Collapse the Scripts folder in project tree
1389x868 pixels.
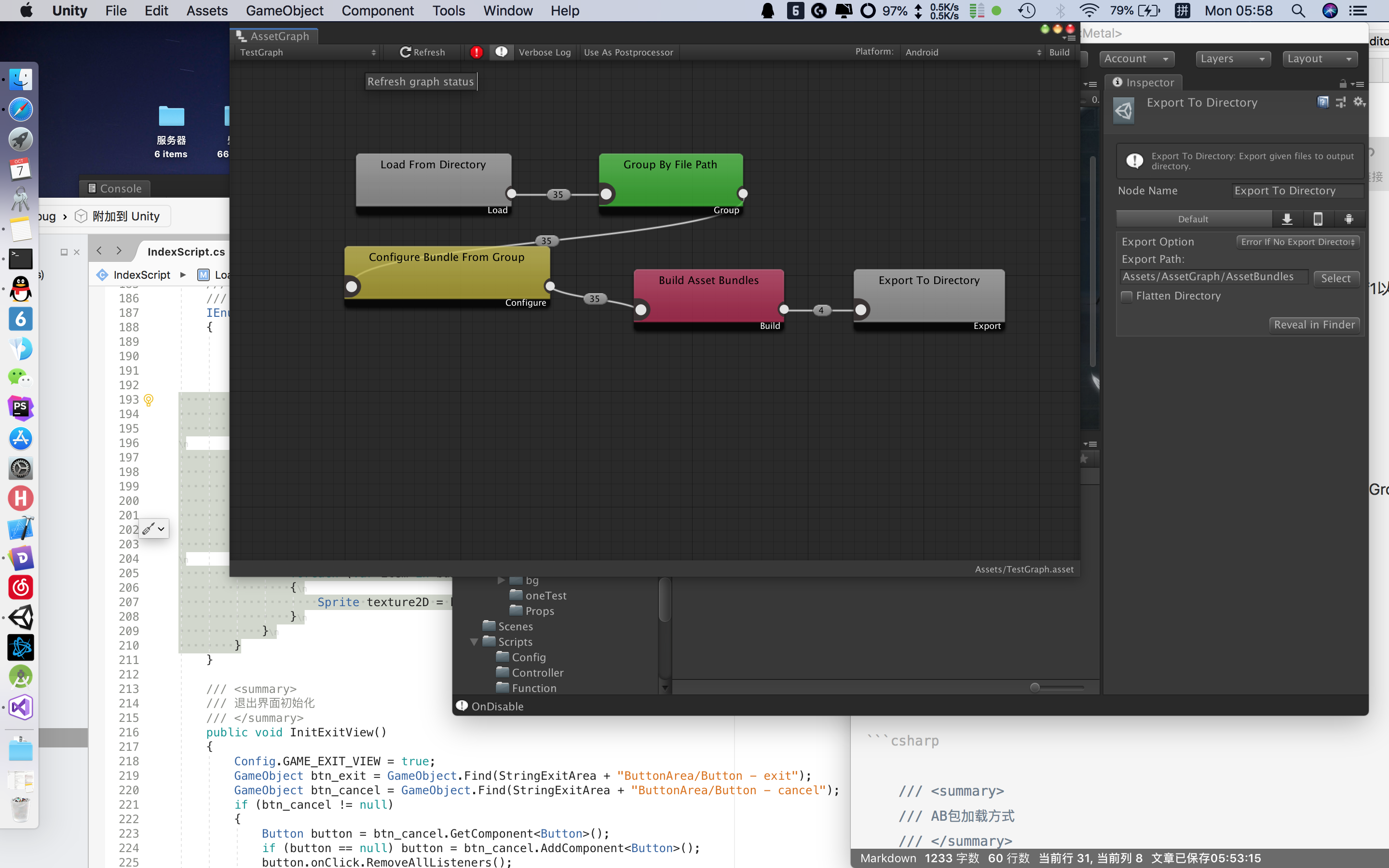(x=474, y=642)
